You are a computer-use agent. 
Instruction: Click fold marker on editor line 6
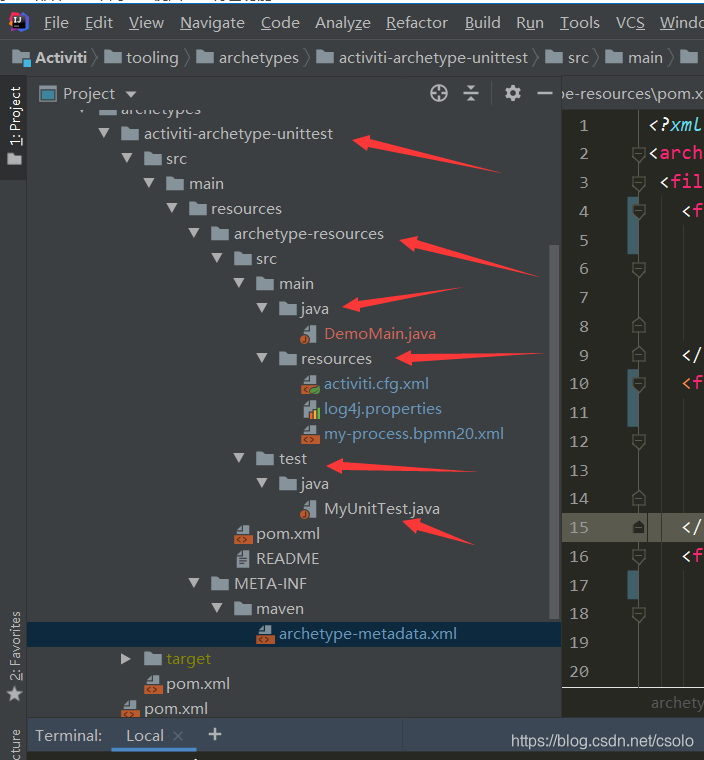[x=639, y=269]
